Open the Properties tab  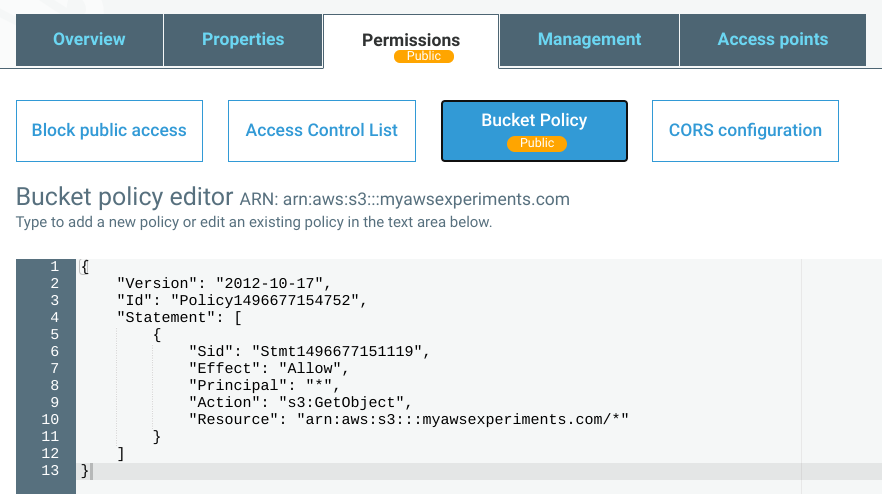[243, 40]
